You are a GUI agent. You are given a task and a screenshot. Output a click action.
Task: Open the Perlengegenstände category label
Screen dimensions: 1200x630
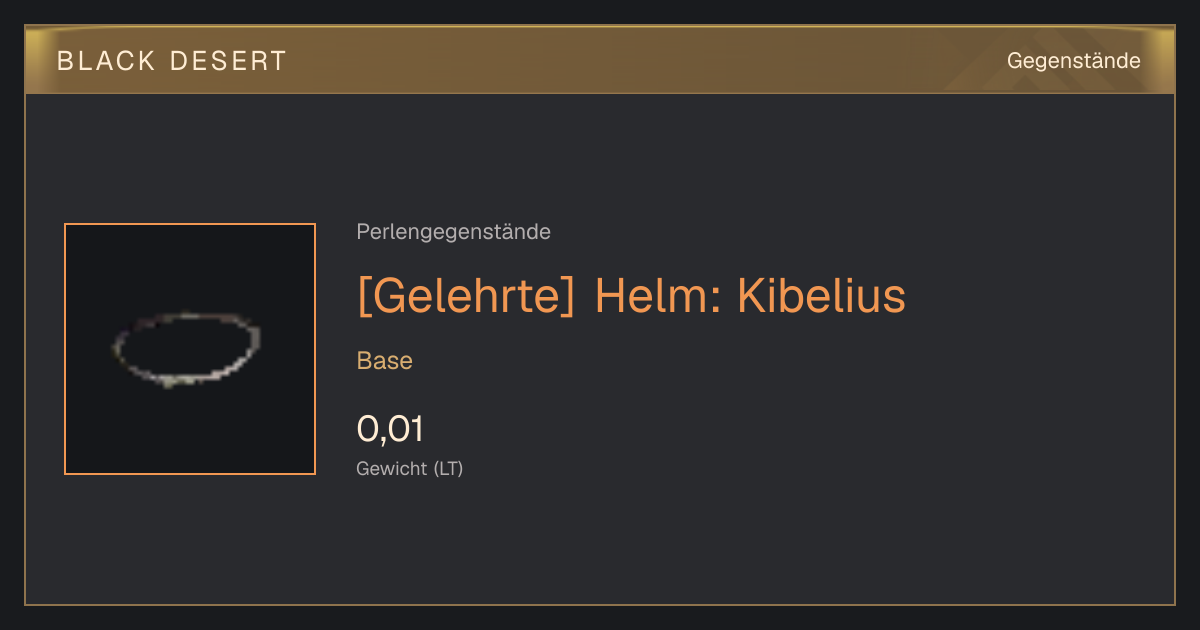coord(453,232)
